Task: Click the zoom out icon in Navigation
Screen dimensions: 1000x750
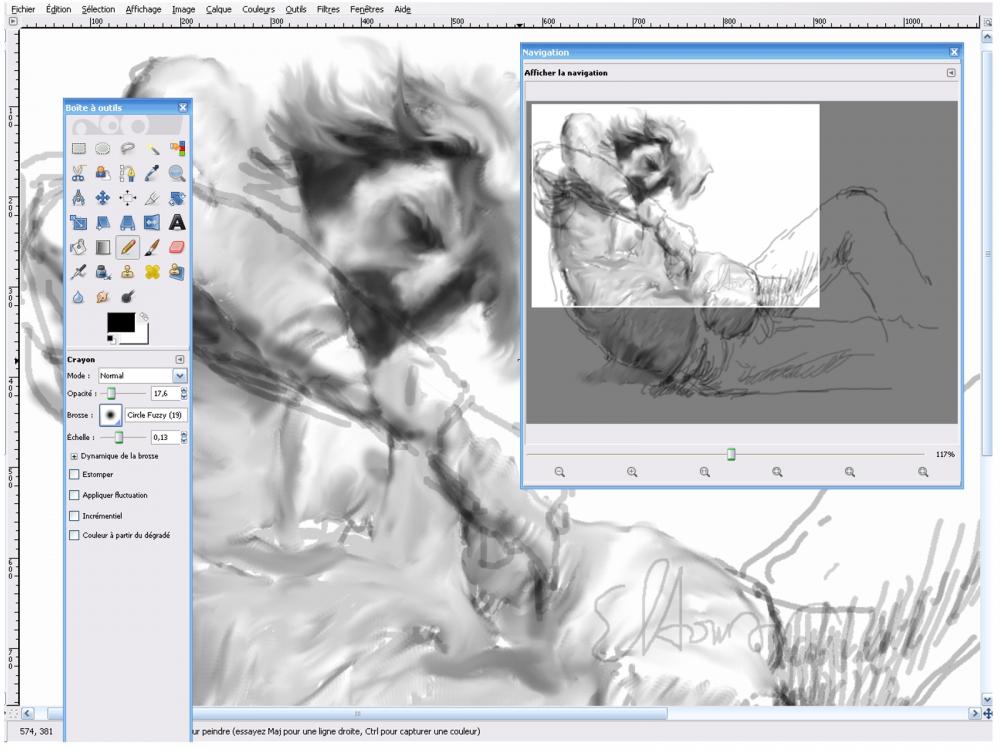Action: 560,472
